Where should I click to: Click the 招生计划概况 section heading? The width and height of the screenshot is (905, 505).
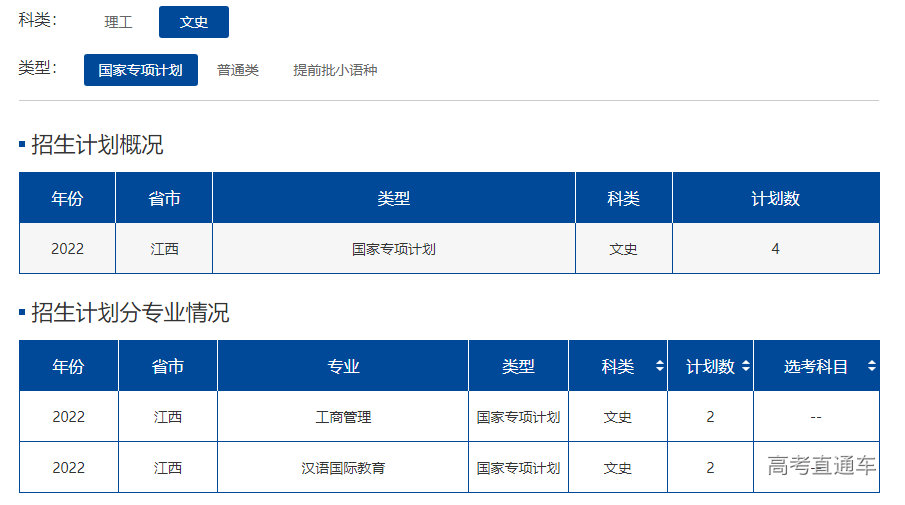[97, 145]
